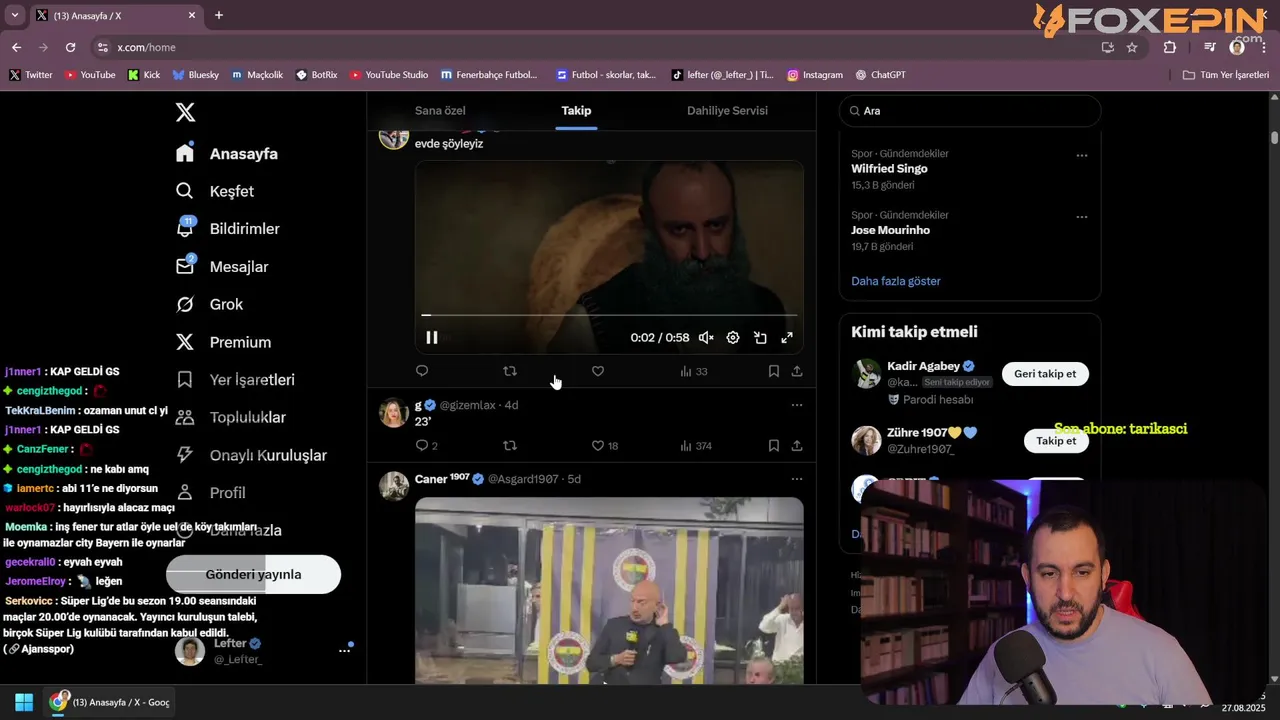Share the video post

[x=797, y=371]
